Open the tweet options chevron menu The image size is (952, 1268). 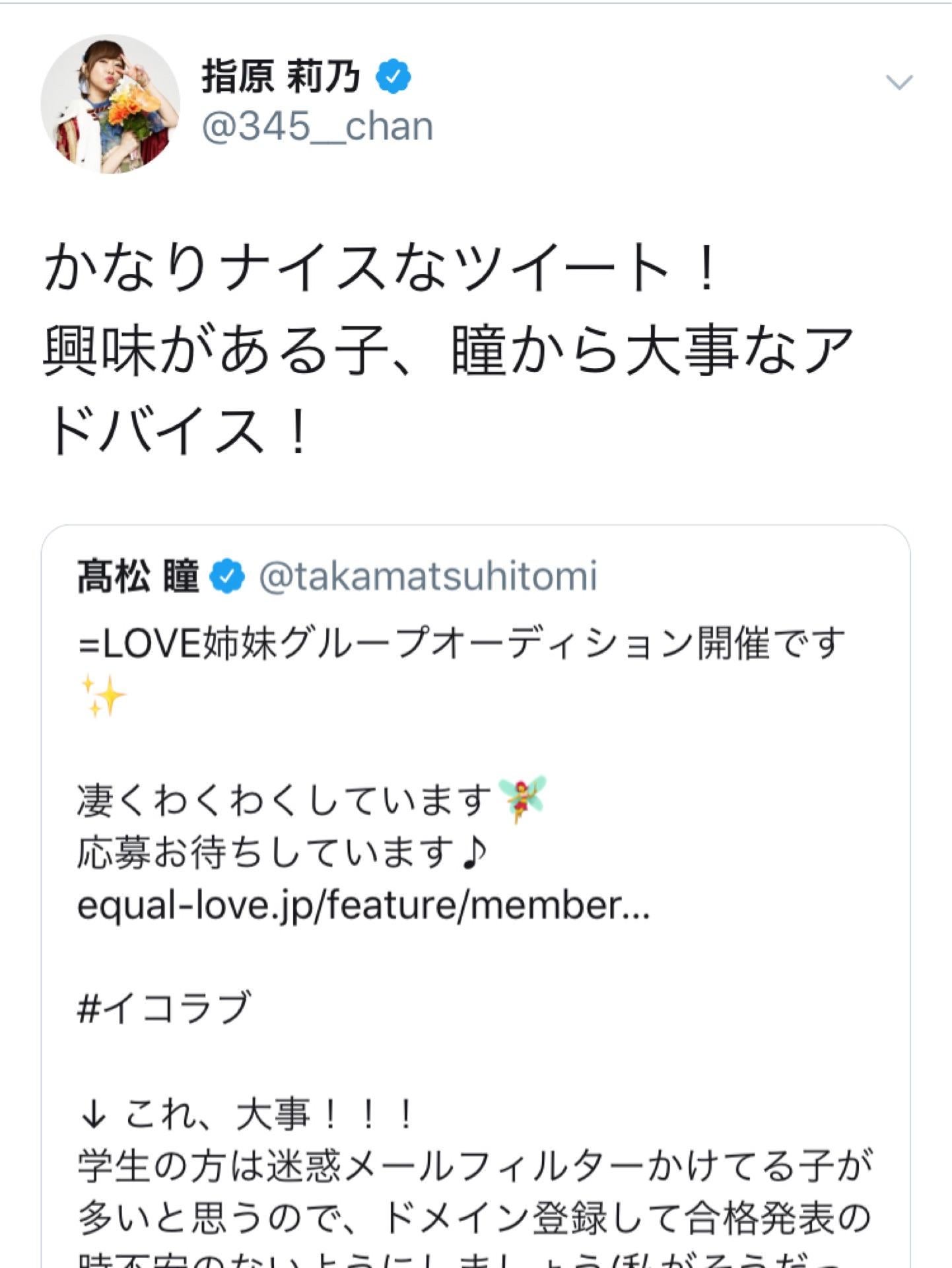point(899,83)
